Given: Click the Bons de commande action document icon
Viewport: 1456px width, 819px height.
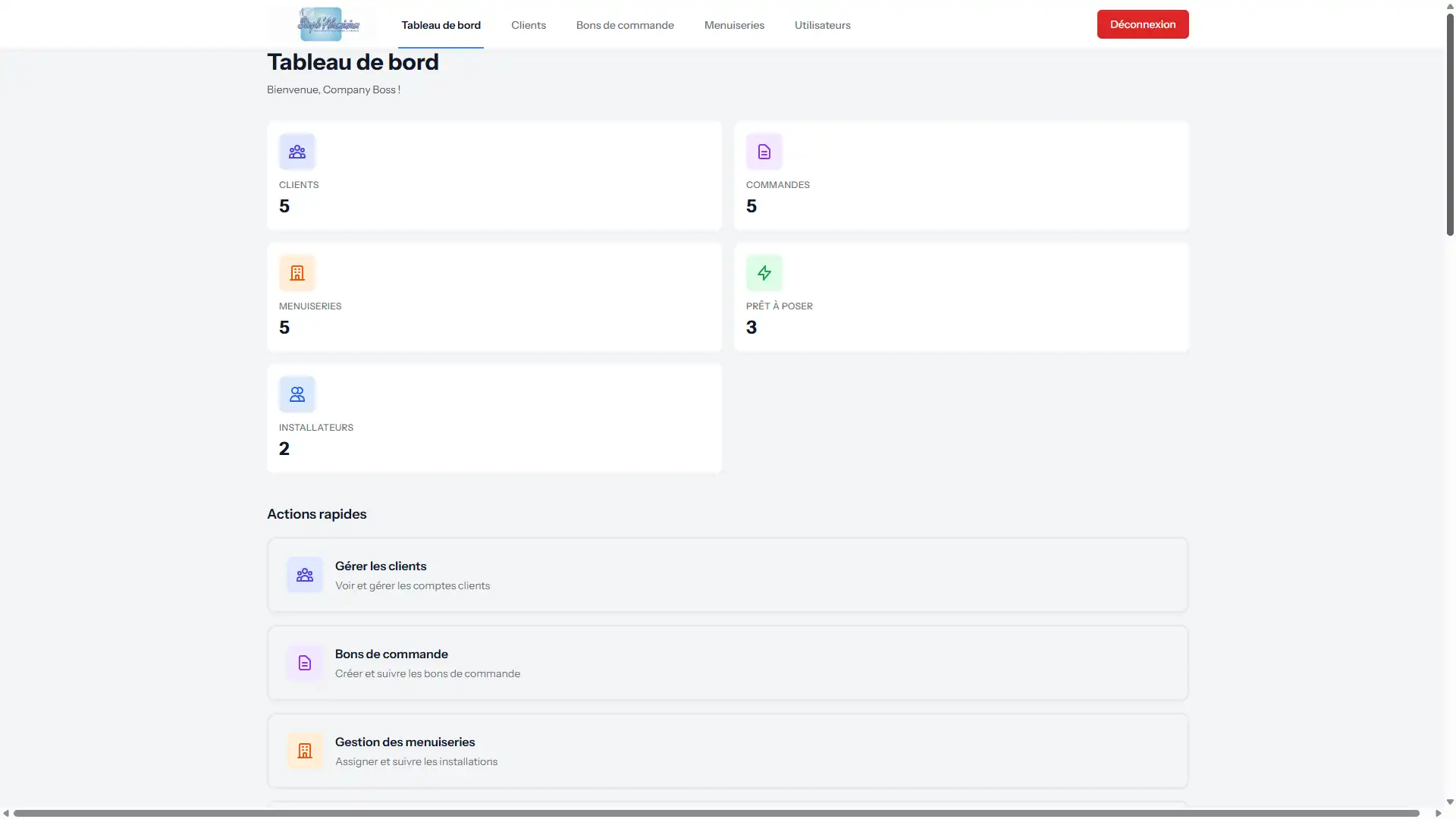Looking at the screenshot, I should click(305, 663).
